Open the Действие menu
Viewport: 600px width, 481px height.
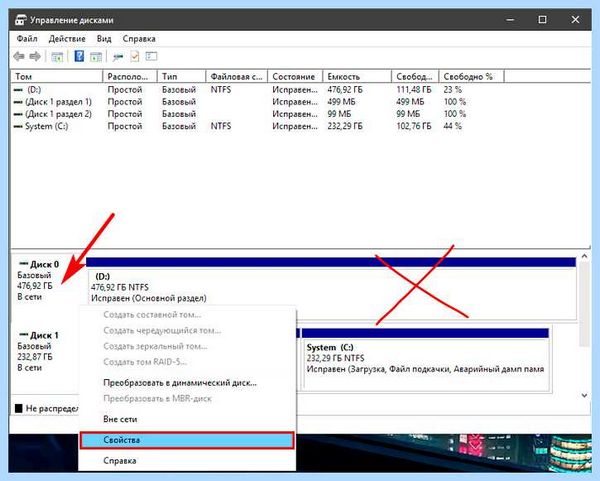67,39
